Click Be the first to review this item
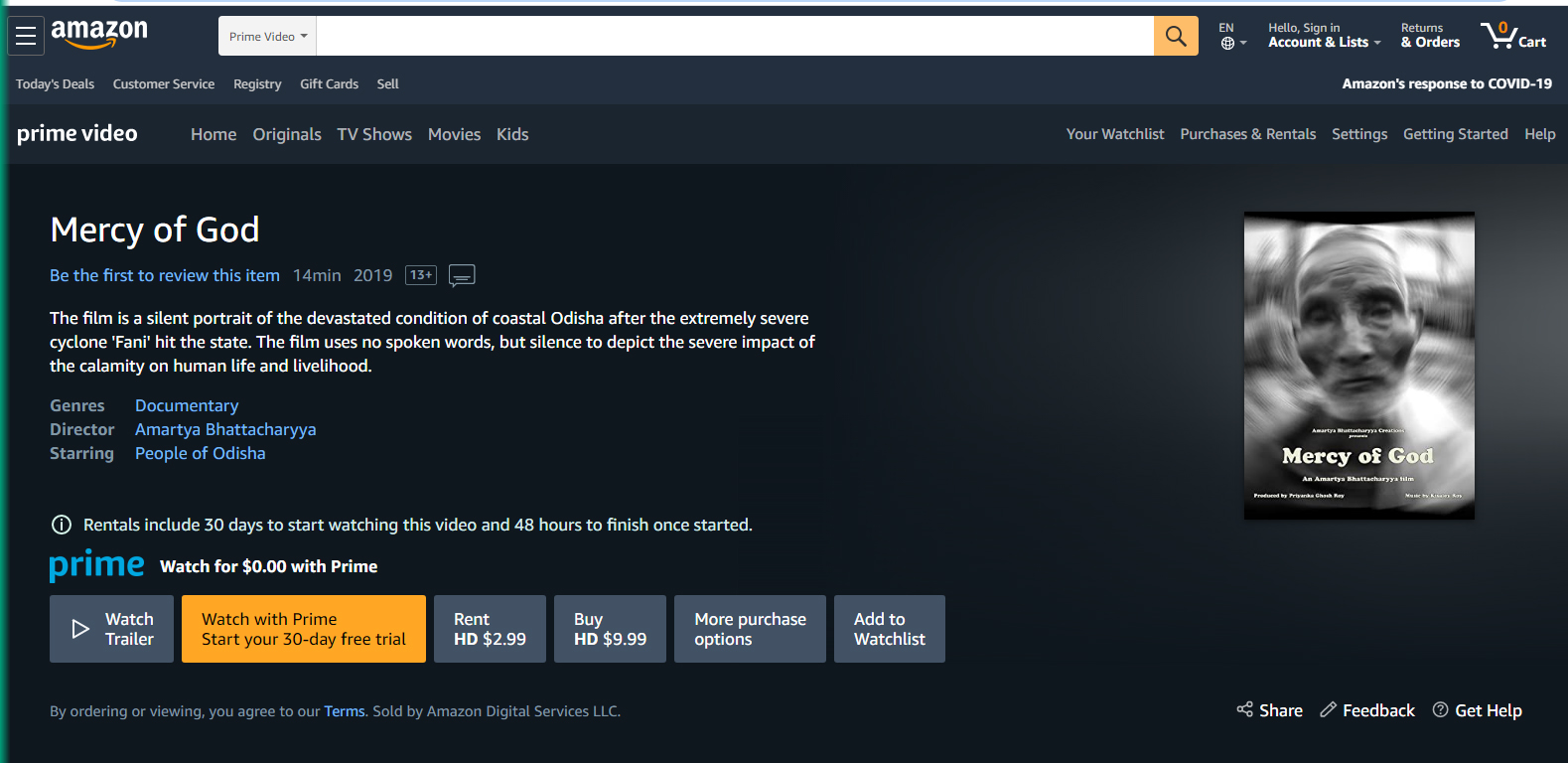1568x763 pixels. (165, 275)
